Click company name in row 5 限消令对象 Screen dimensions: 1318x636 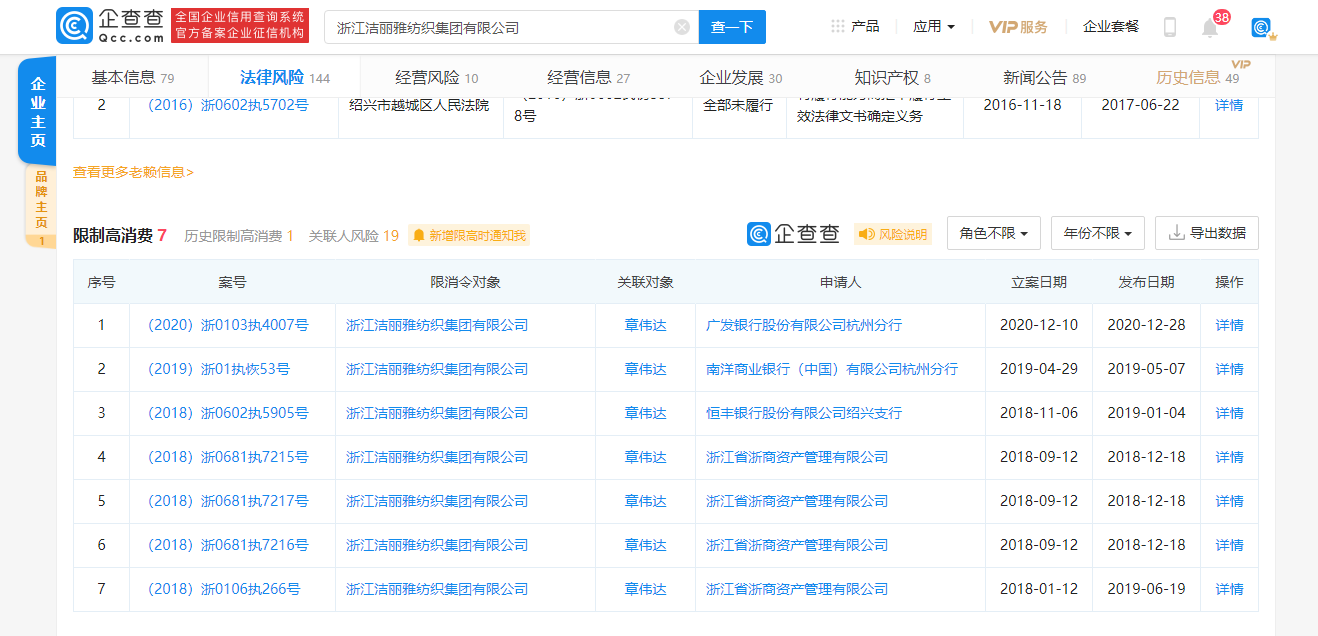(x=437, y=501)
